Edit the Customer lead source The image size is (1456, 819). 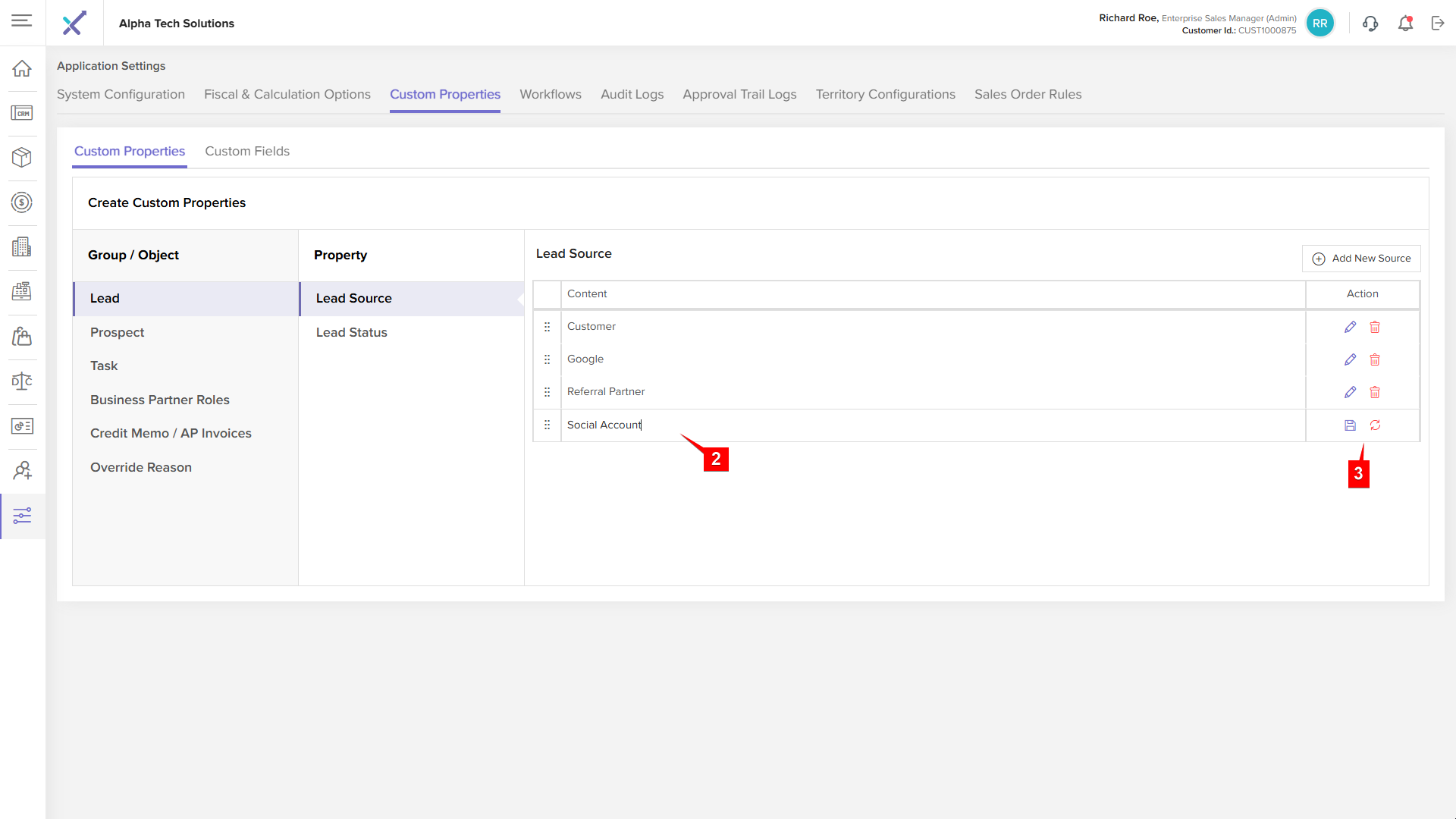click(1350, 327)
